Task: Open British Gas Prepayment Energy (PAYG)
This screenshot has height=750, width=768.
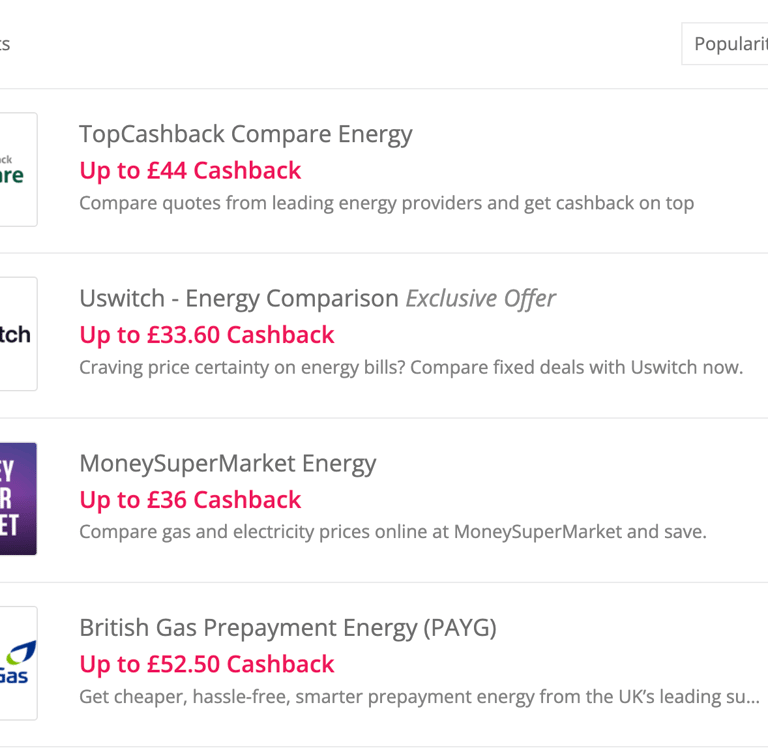Action: tap(287, 627)
